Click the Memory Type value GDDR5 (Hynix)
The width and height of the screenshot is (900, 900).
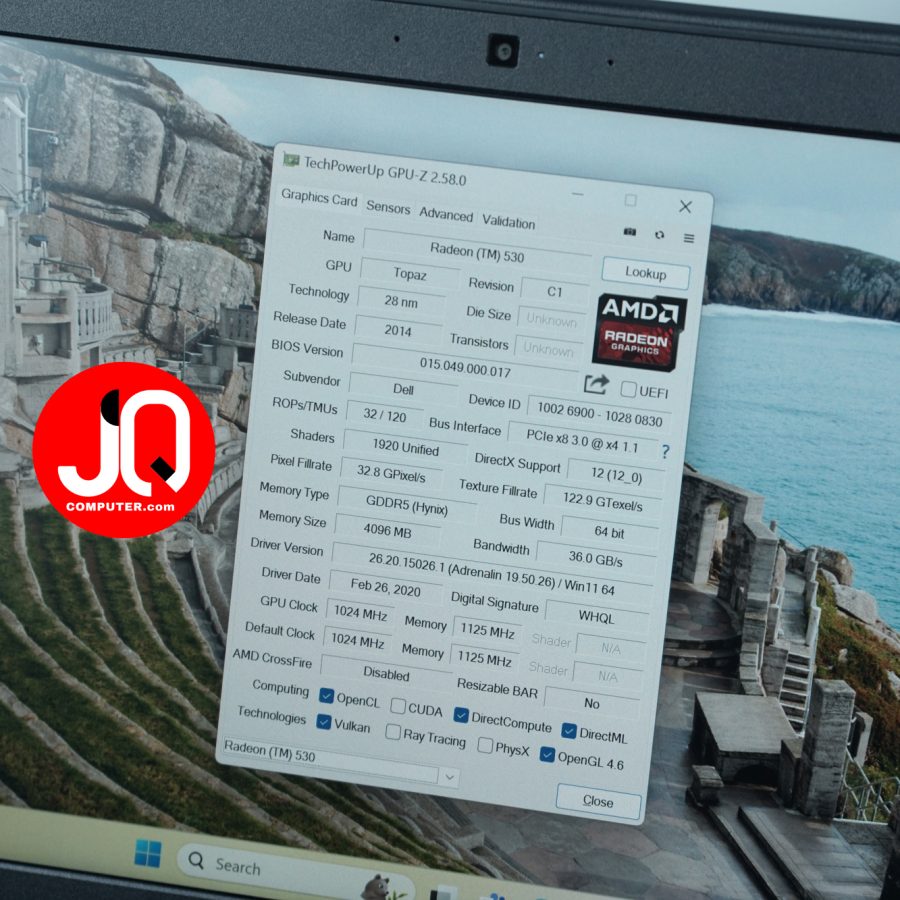406,505
